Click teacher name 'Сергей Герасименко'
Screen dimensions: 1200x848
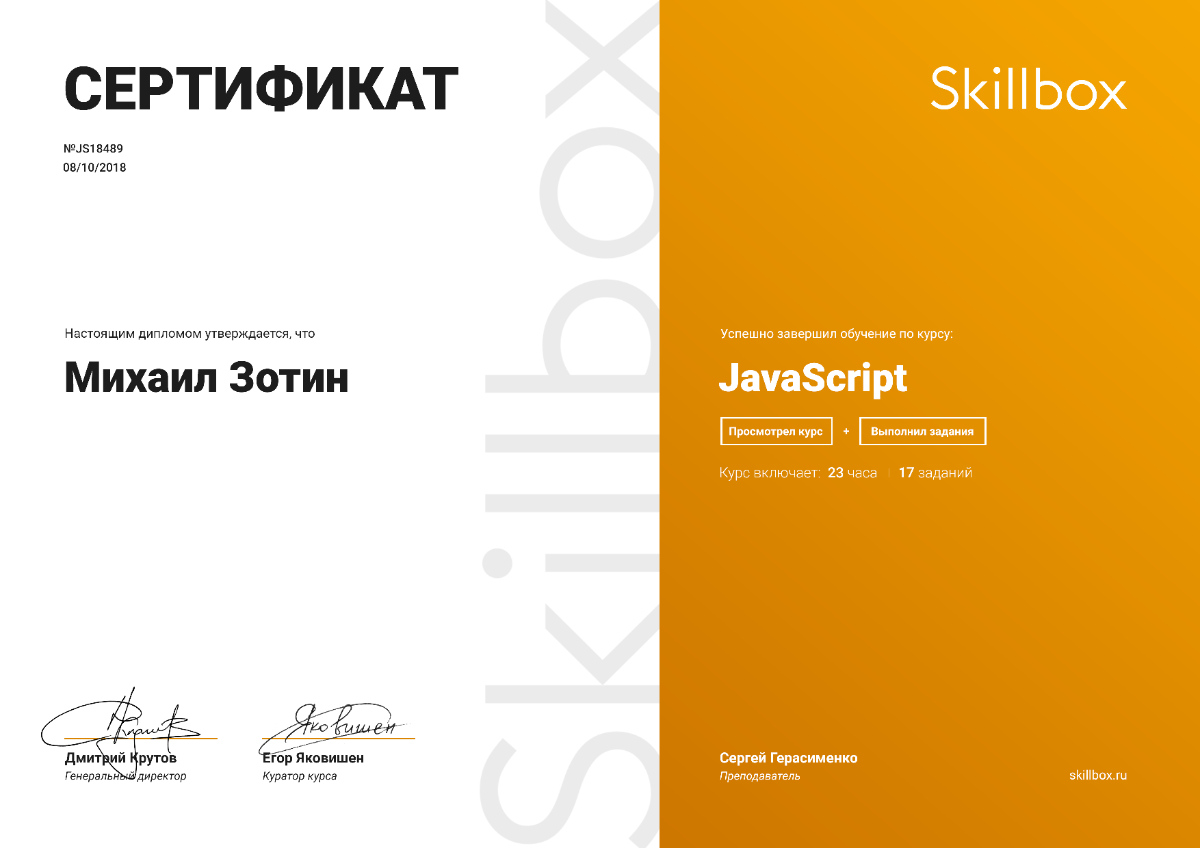click(788, 758)
